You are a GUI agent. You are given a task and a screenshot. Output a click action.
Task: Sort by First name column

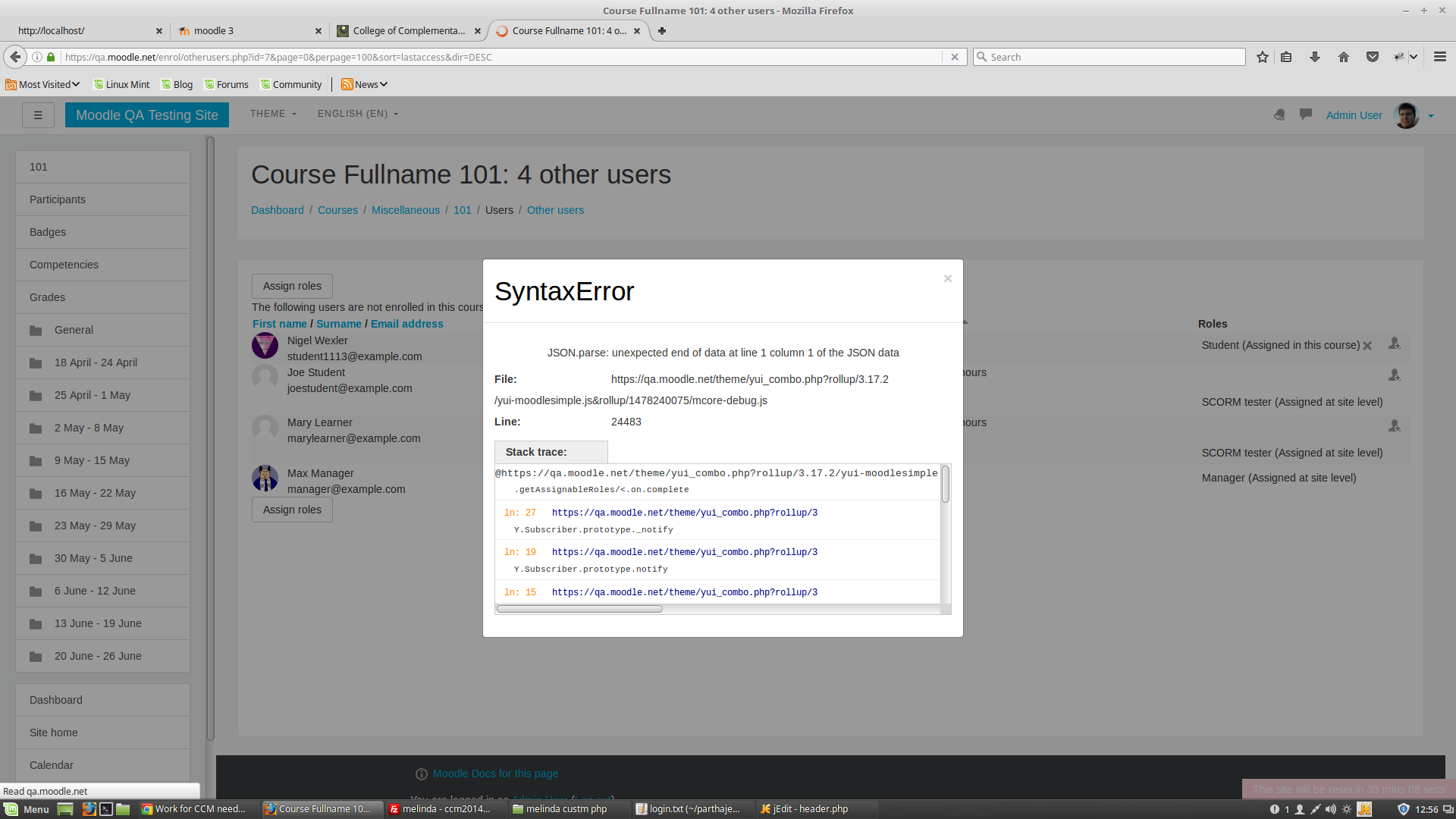point(280,324)
